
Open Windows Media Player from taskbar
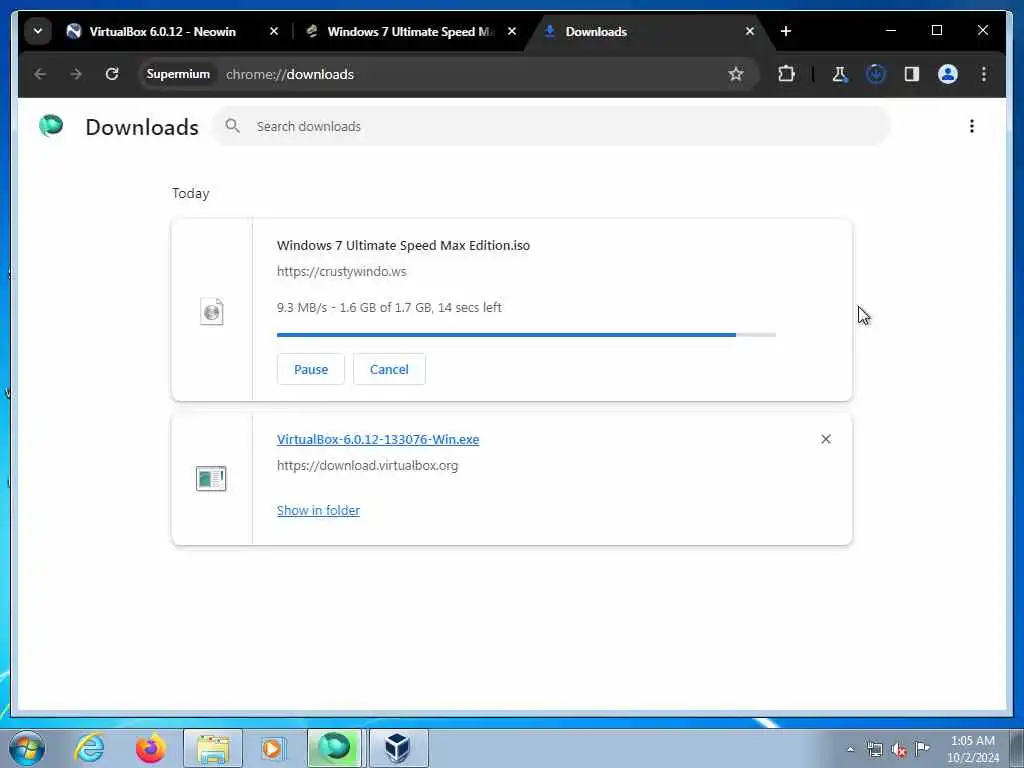[x=272, y=748]
